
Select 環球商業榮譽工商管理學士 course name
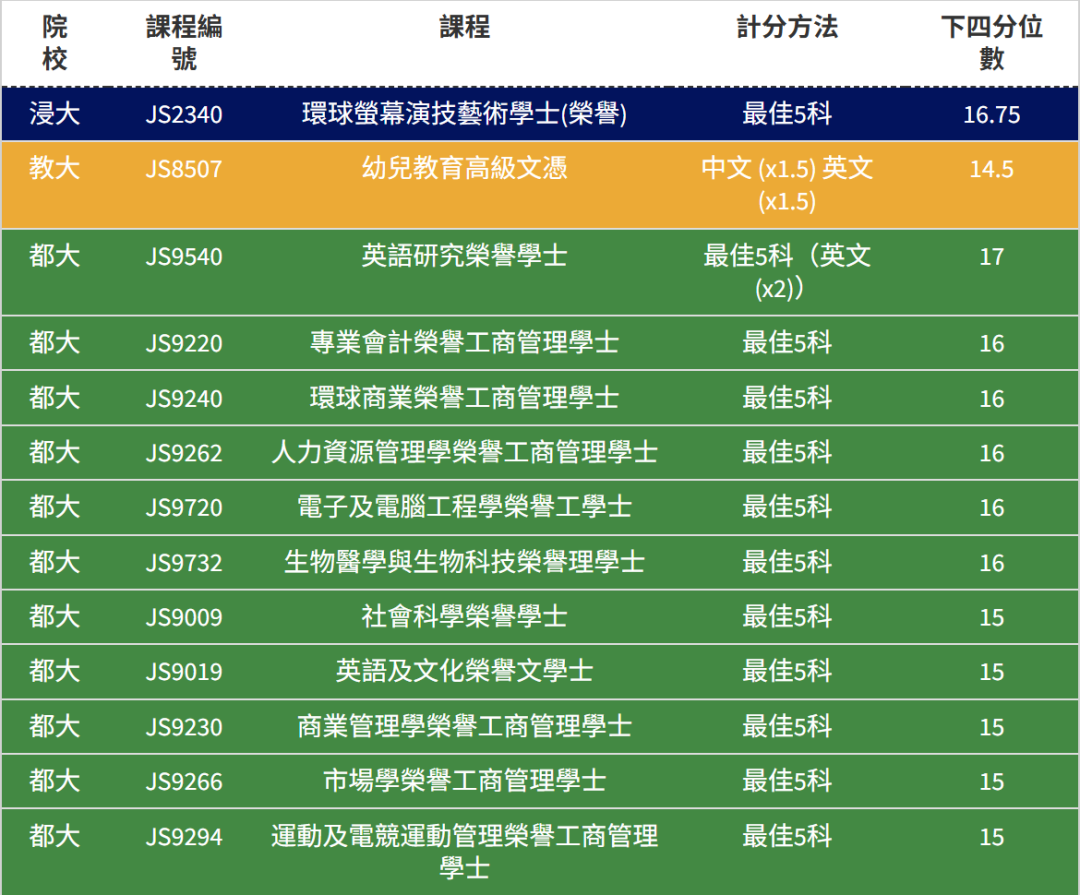tap(465, 398)
